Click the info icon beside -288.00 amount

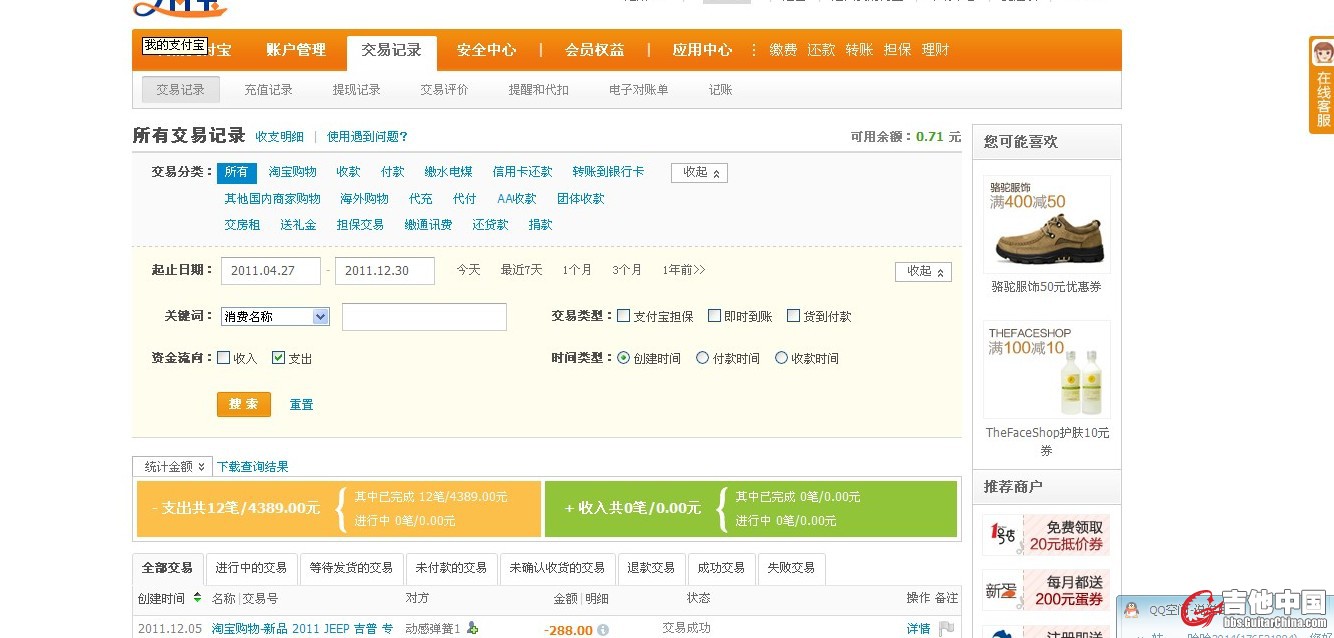(603, 630)
